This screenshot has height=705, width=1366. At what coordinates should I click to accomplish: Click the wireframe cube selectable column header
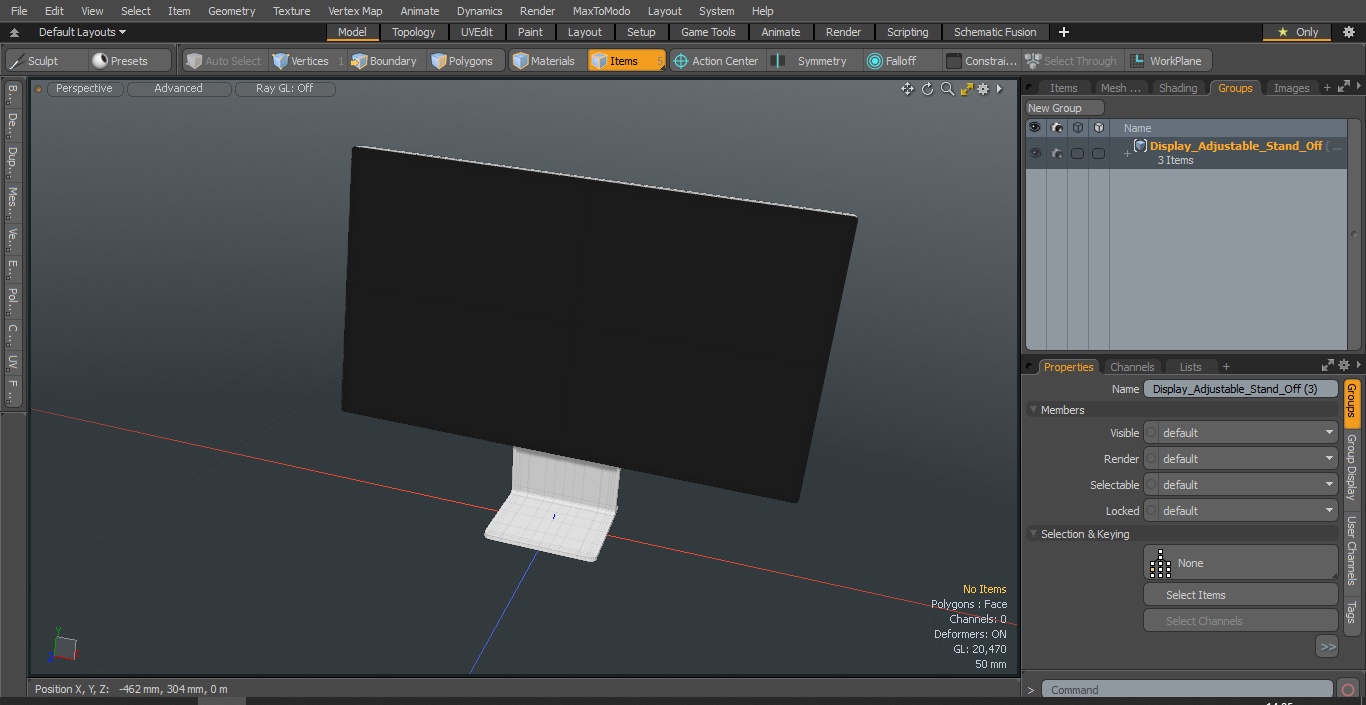point(1077,128)
